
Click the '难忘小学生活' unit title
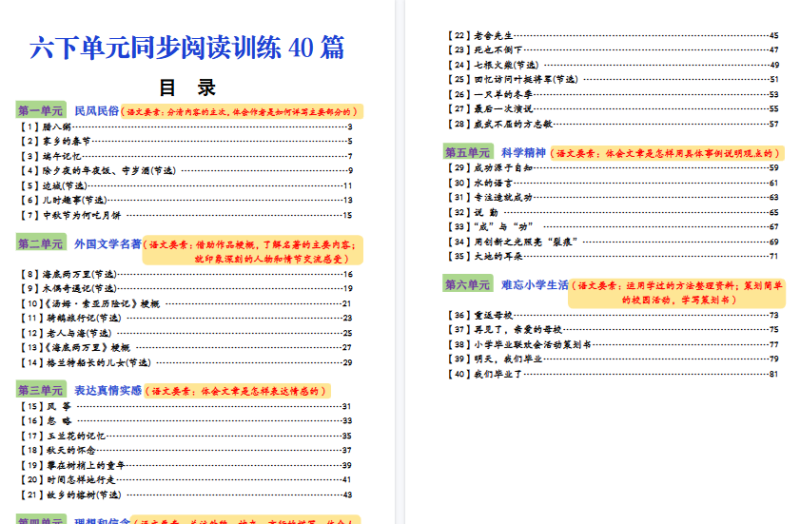coord(535,285)
